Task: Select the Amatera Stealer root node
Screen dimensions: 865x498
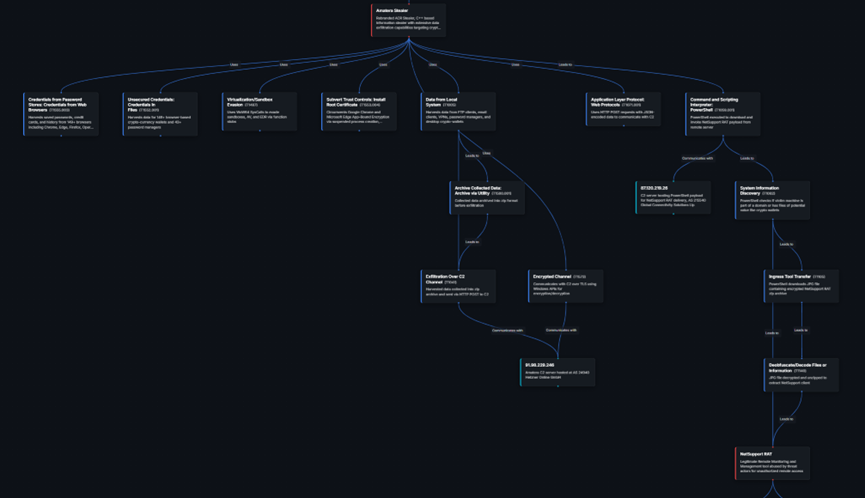Action: pyautogui.click(x=410, y=20)
